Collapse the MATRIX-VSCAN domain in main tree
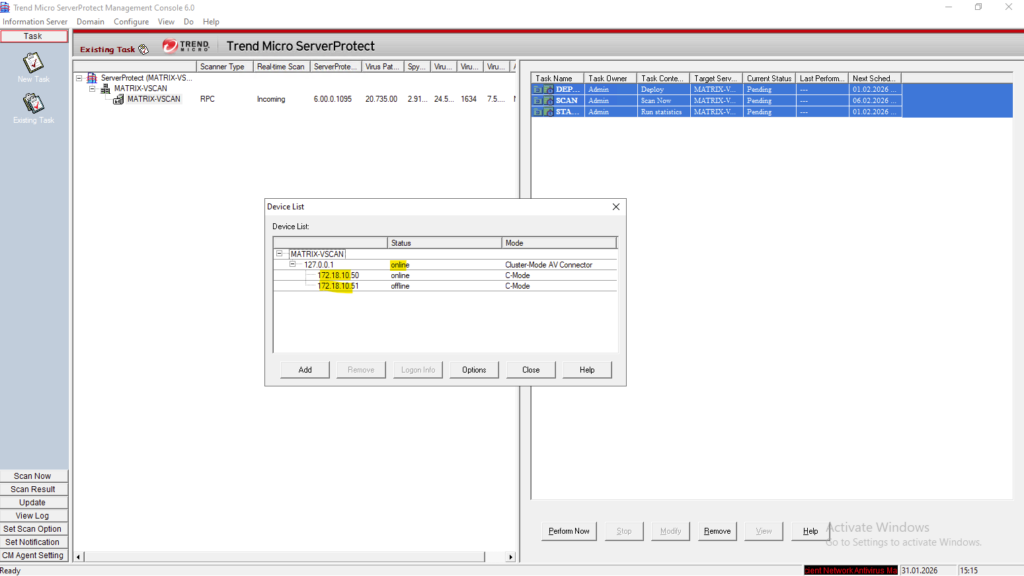The image size is (1024, 576). pyautogui.click(x=92, y=88)
